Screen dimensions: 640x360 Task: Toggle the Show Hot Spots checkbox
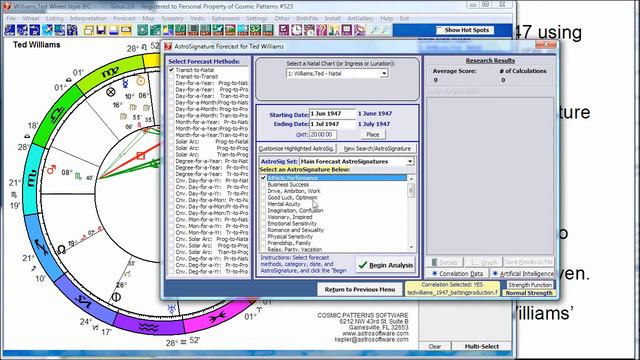(x=440, y=30)
